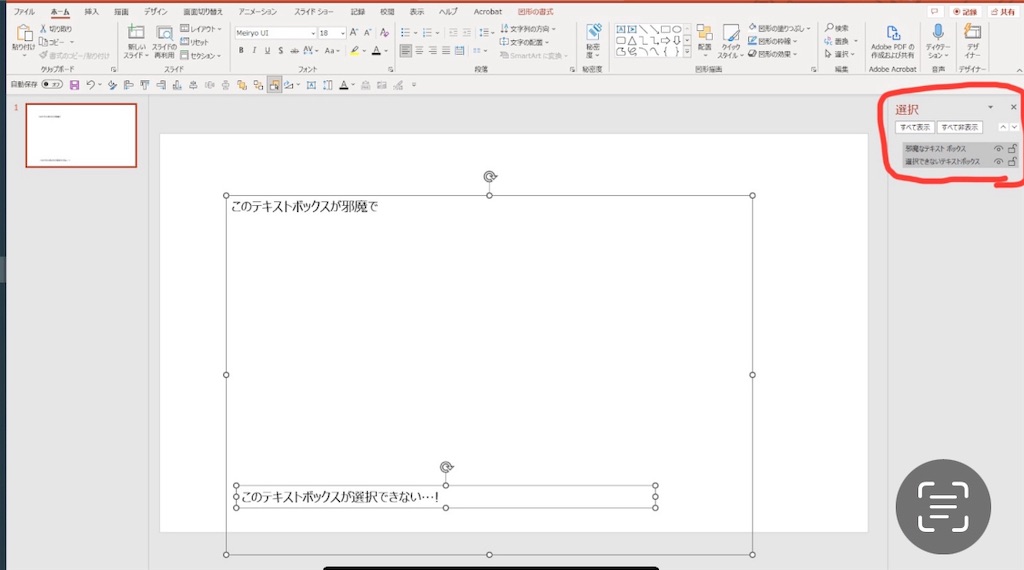1024x570 pixels.
Task: Click リセット in the slide group
Action: tap(194, 42)
